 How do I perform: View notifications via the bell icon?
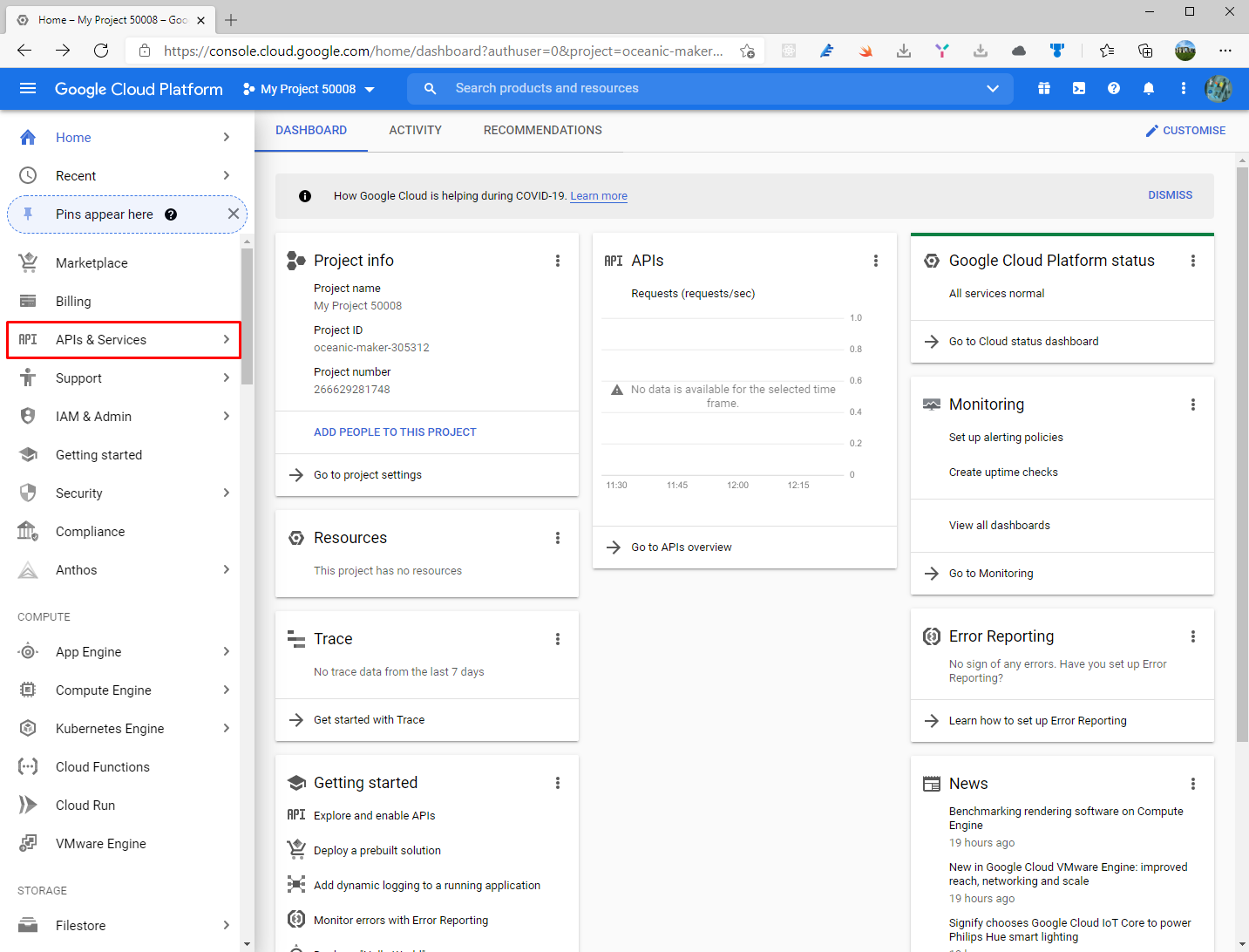point(1149,88)
